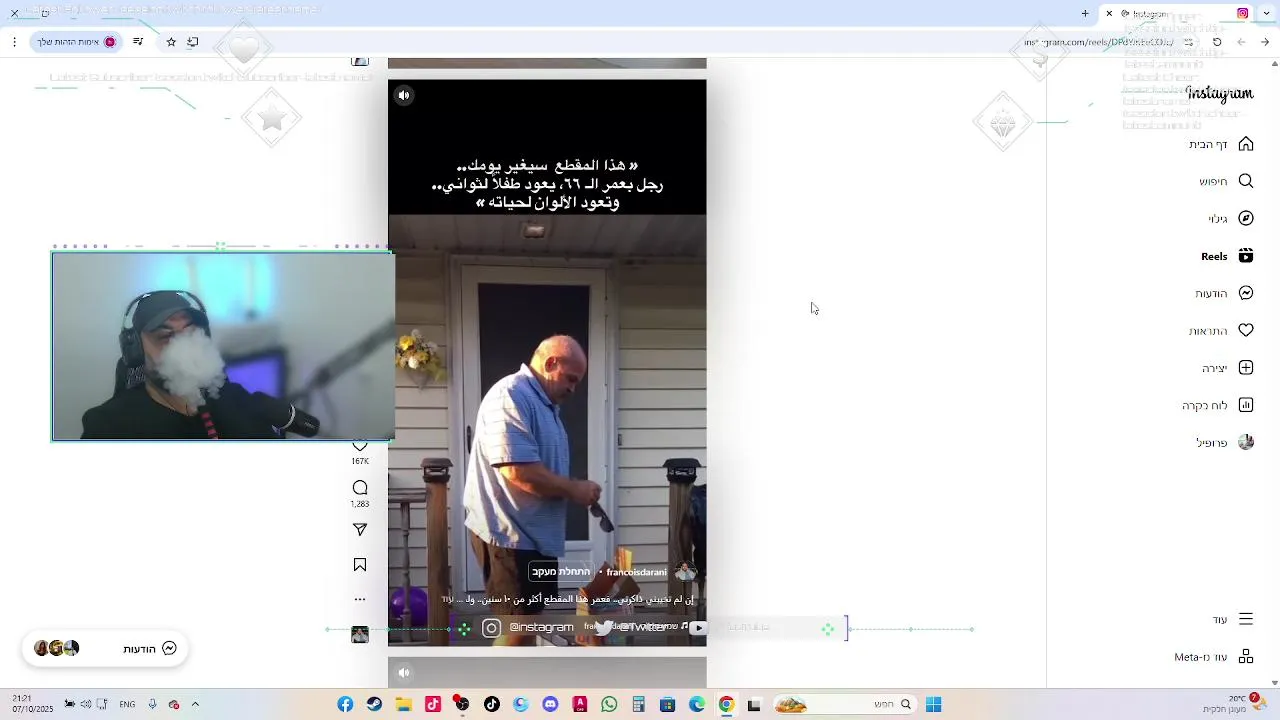
Task: Click the Instagram wordmark logo
Action: coord(1219,93)
